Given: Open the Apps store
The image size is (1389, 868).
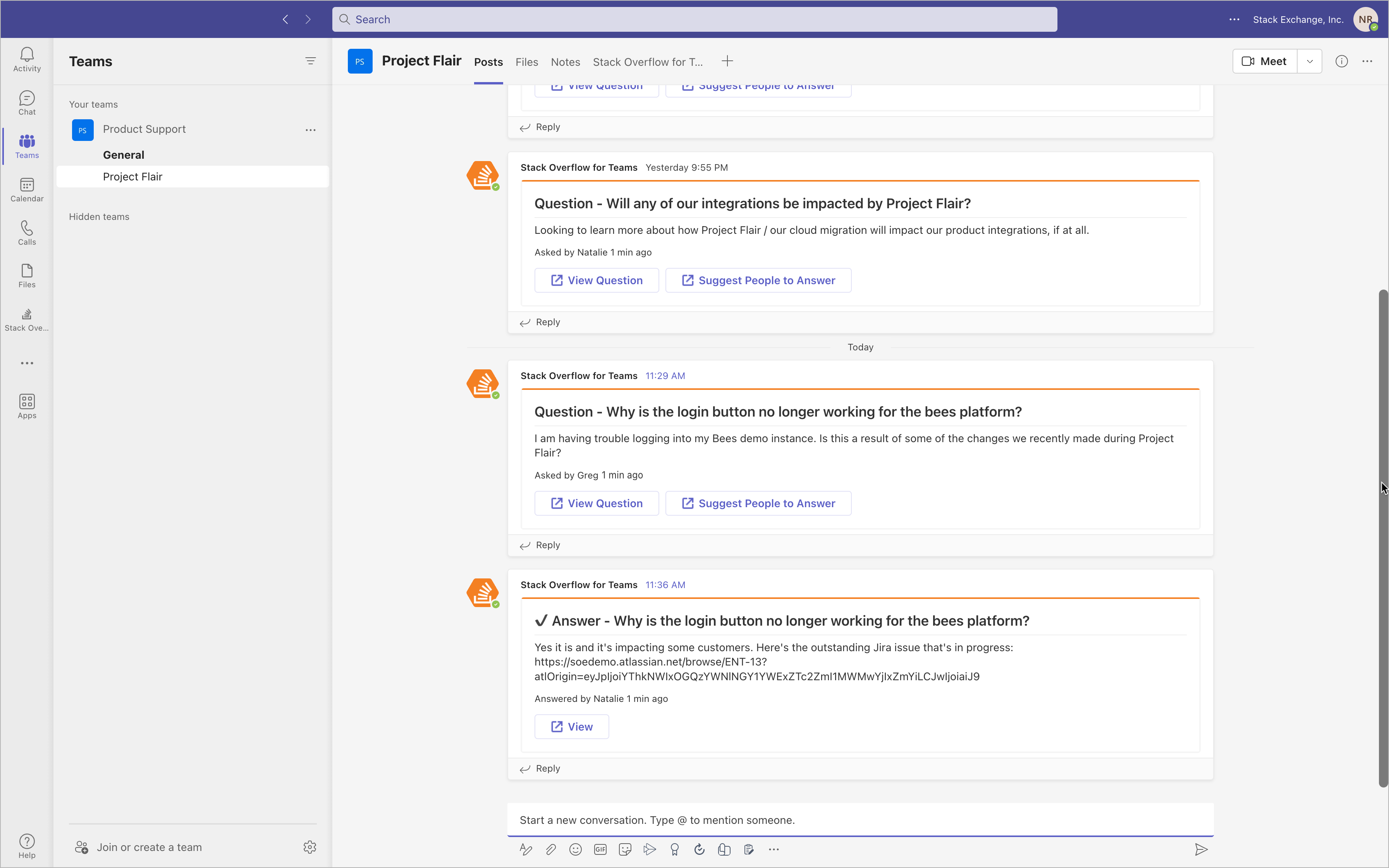Looking at the screenshot, I should pos(27,407).
